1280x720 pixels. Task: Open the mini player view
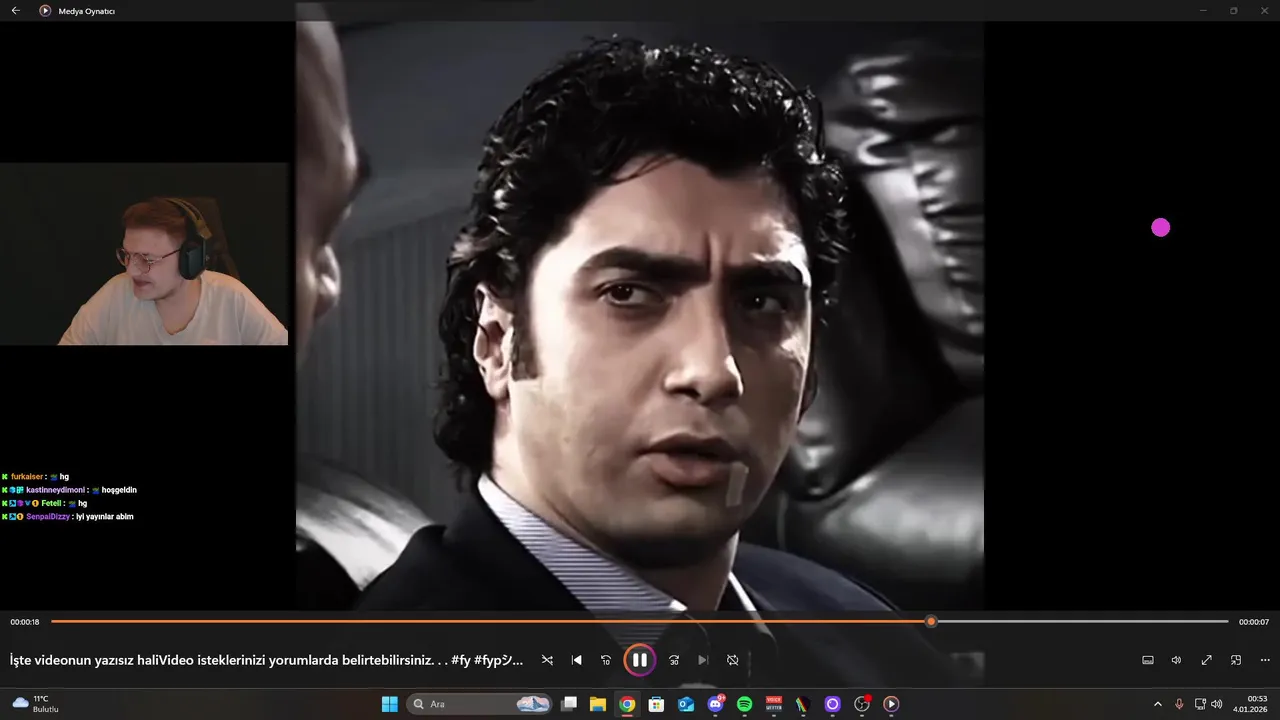click(x=1236, y=660)
